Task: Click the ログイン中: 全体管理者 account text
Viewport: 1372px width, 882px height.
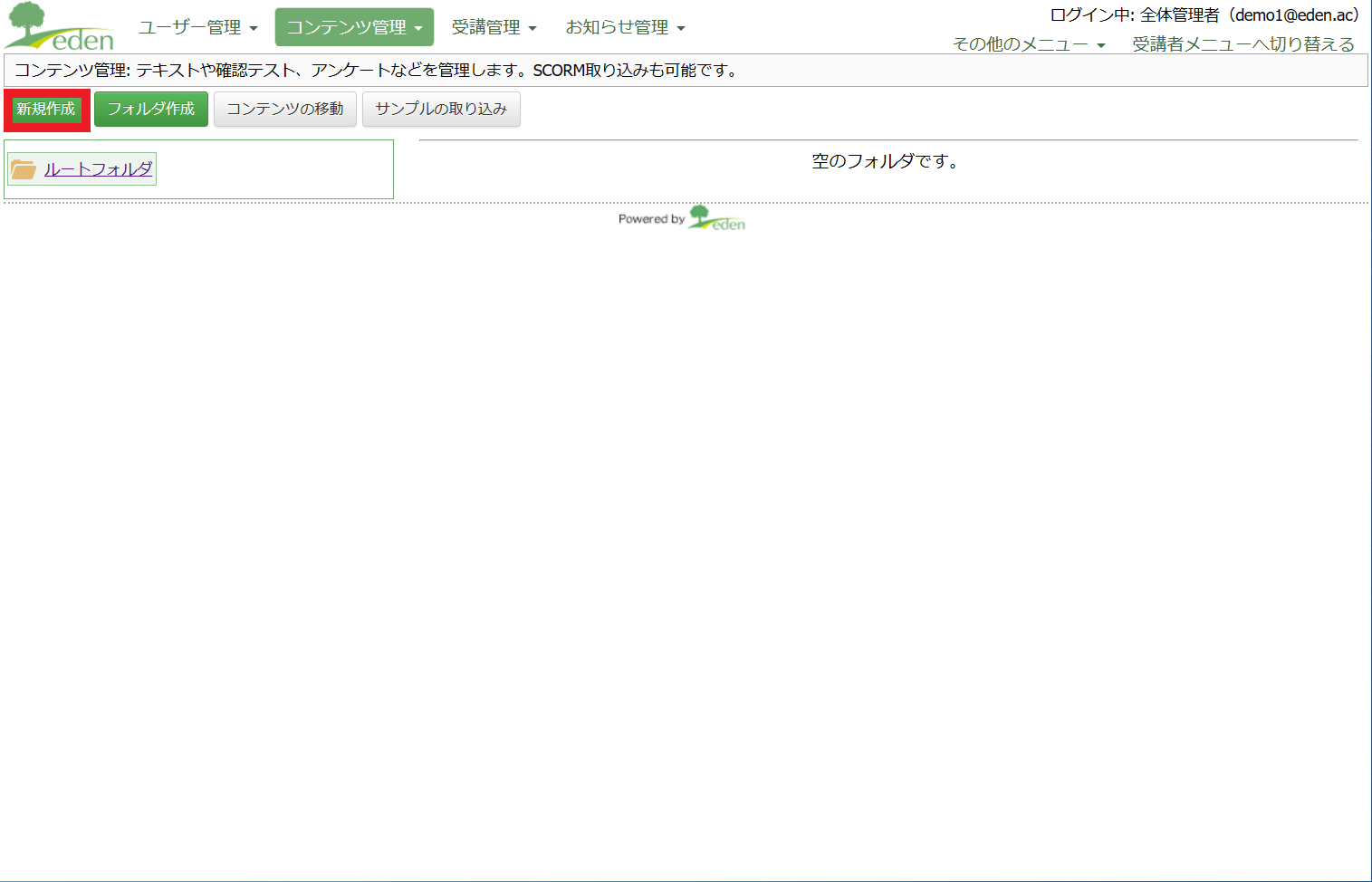Action: click(x=1204, y=15)
